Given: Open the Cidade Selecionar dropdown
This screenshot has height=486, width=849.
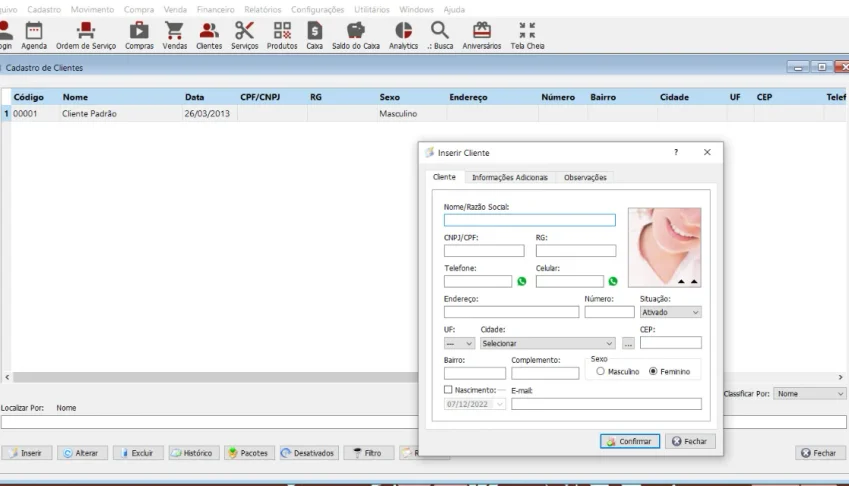Looking at the screenshot, I should tap(547, 343).
